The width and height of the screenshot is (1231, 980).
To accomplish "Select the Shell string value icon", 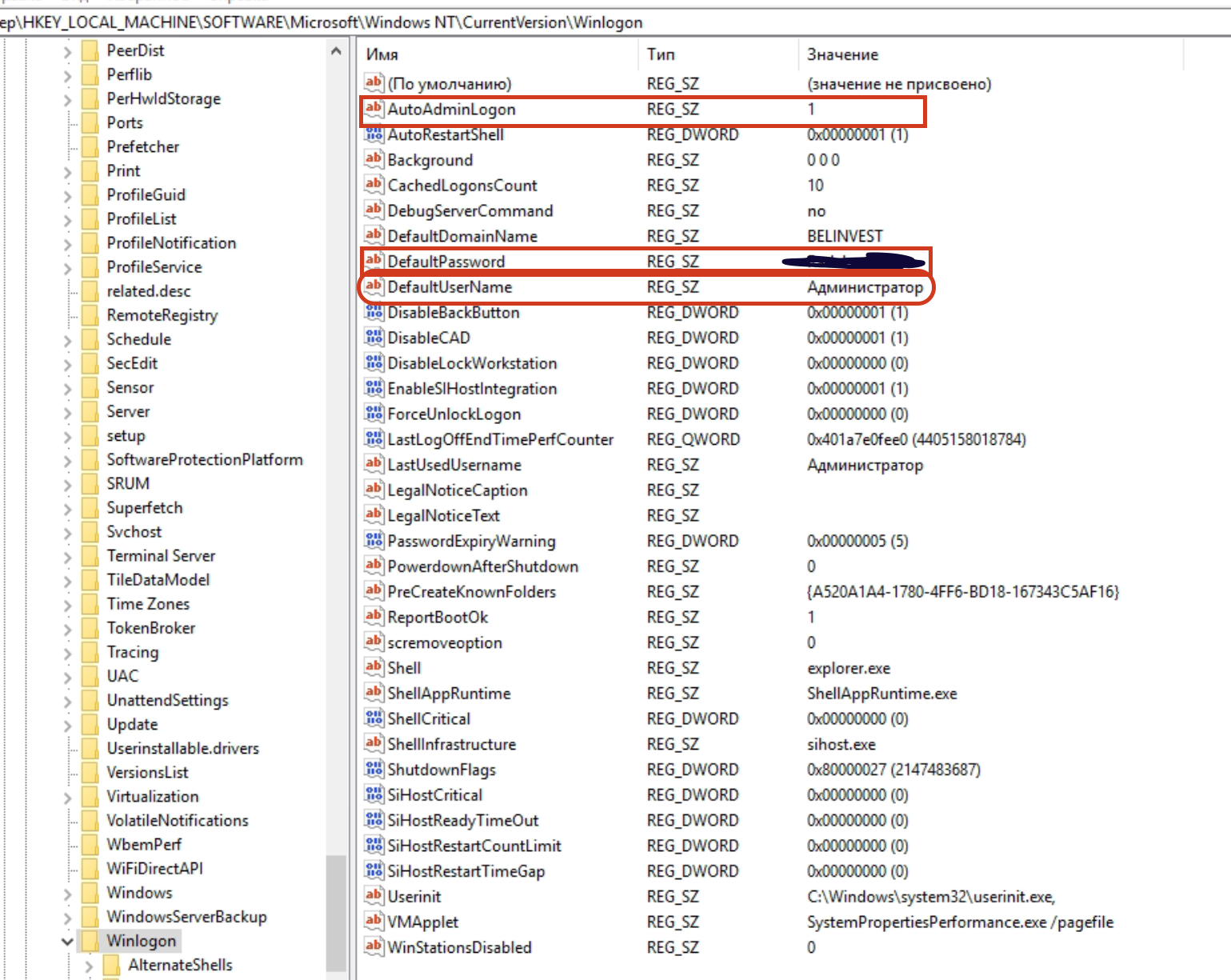I will coord(374,667).
